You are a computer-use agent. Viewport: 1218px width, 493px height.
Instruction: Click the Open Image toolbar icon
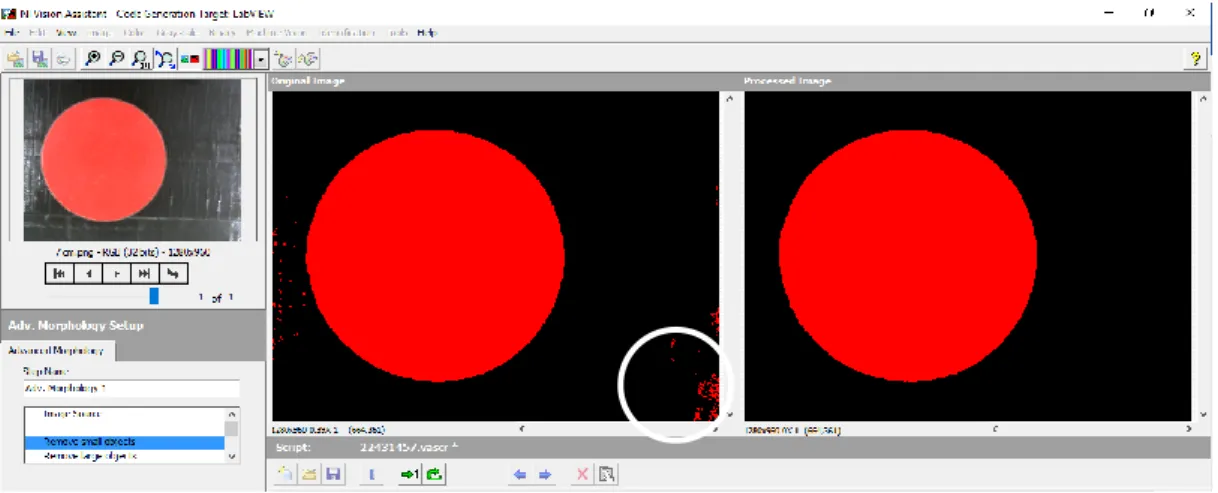click(16, 59)
